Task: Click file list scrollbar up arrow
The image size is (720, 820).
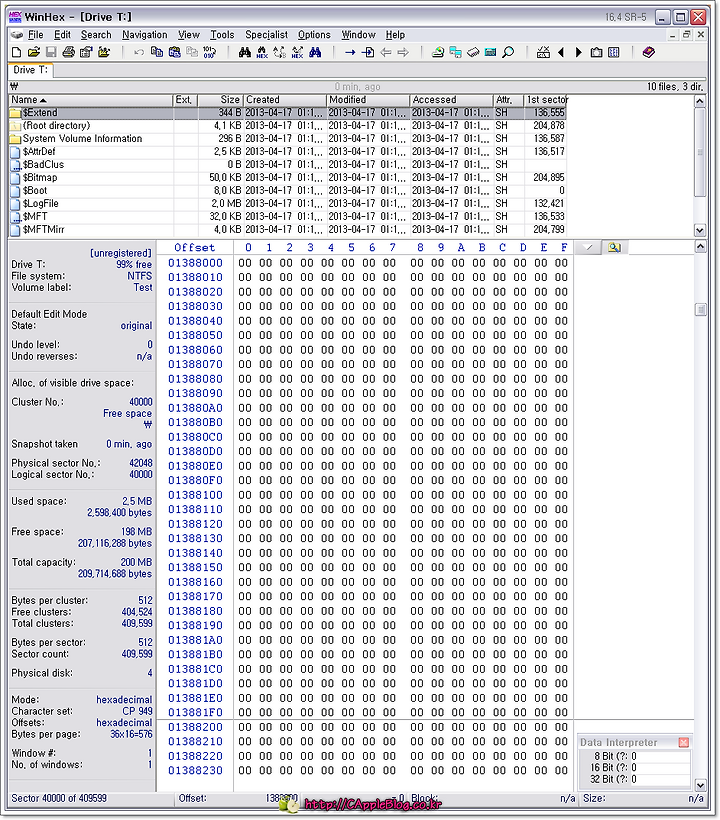Action: click(700, 101)
